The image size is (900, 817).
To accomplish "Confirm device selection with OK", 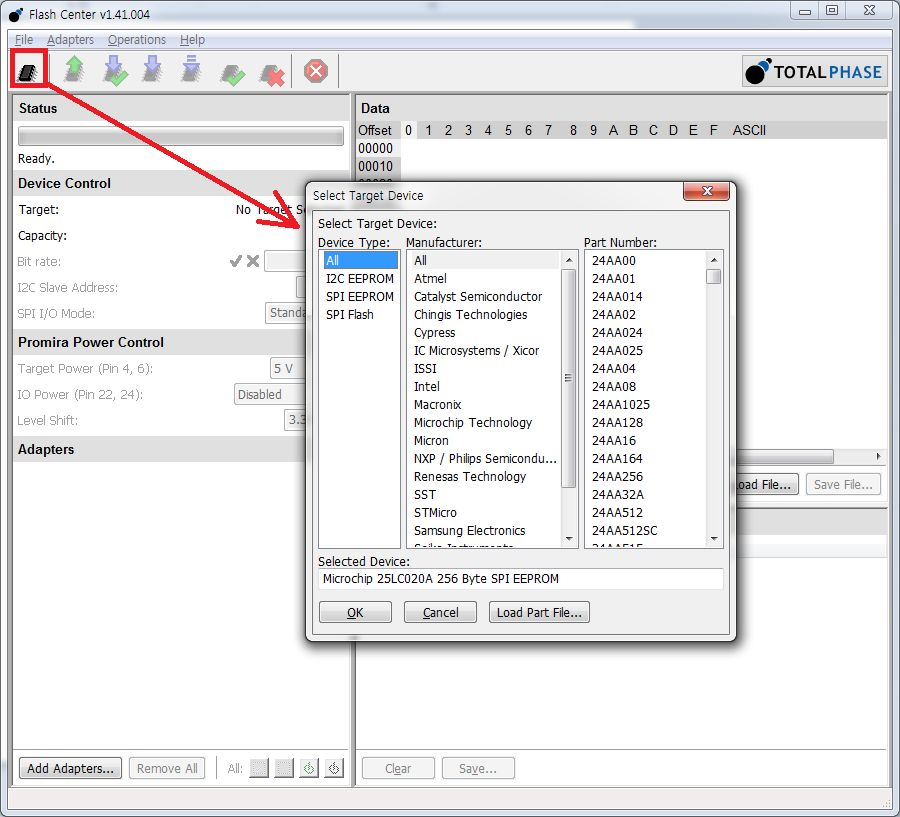I will pos(355,612).
